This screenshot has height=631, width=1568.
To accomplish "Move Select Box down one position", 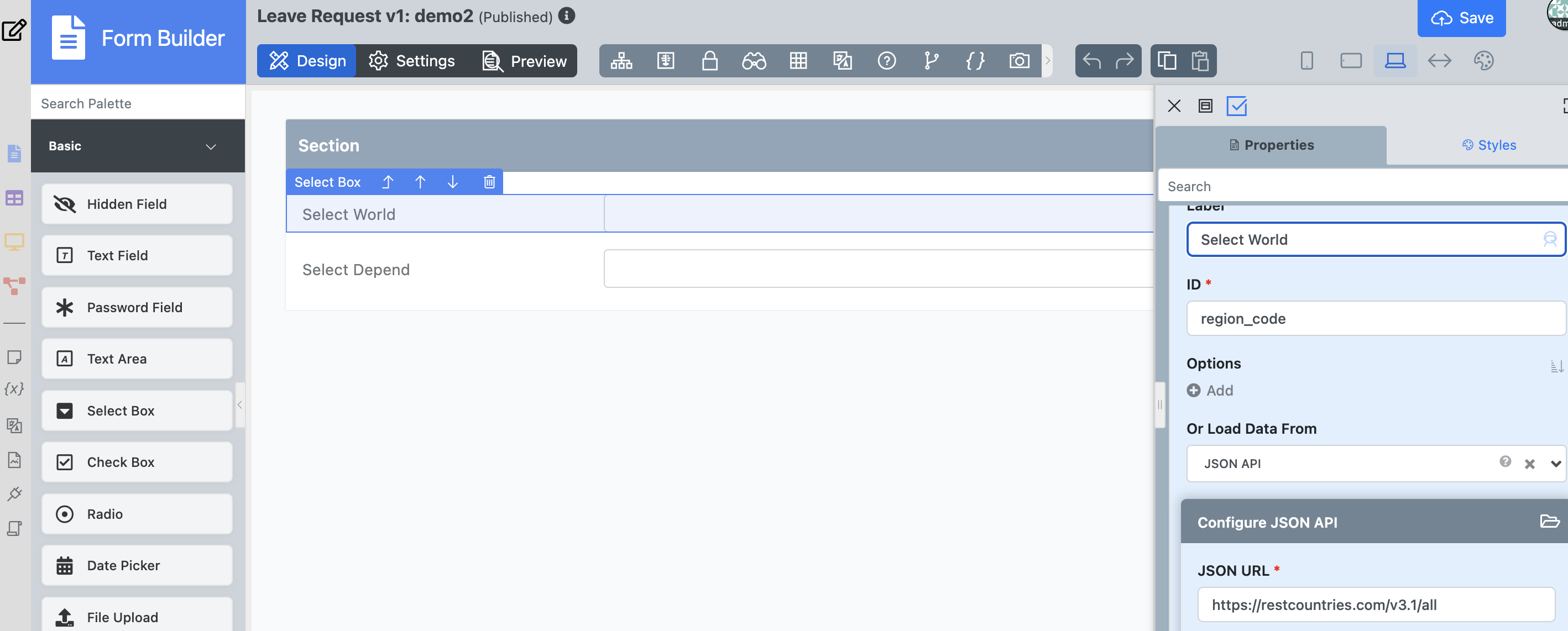I will pos(452,182).
